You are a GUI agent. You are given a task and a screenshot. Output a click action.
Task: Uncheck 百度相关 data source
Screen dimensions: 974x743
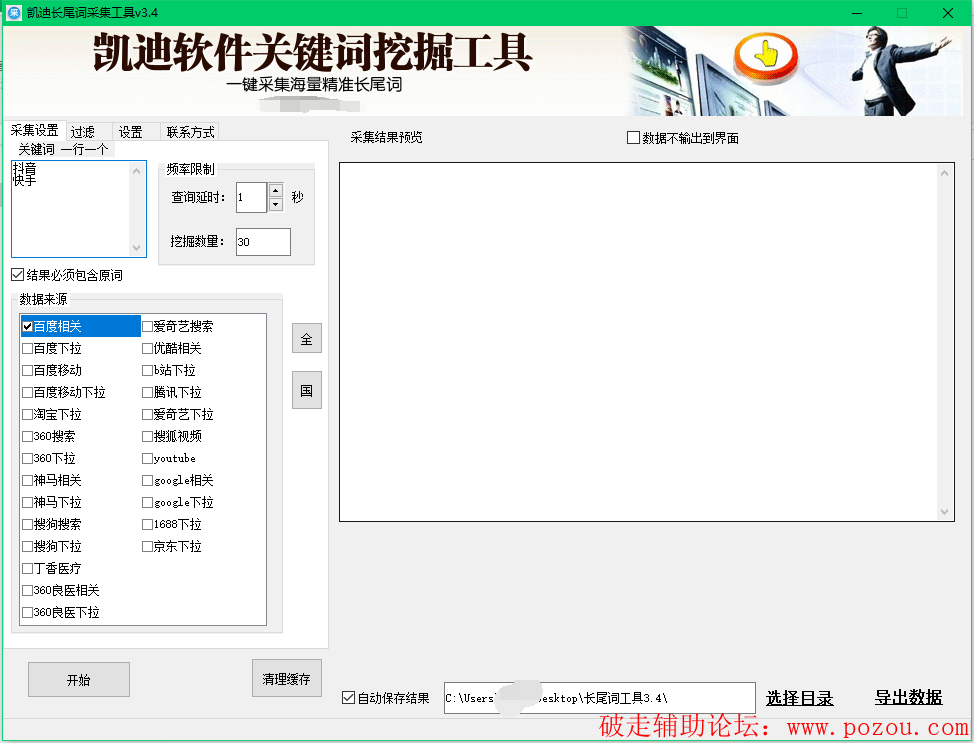pos(27,326)
